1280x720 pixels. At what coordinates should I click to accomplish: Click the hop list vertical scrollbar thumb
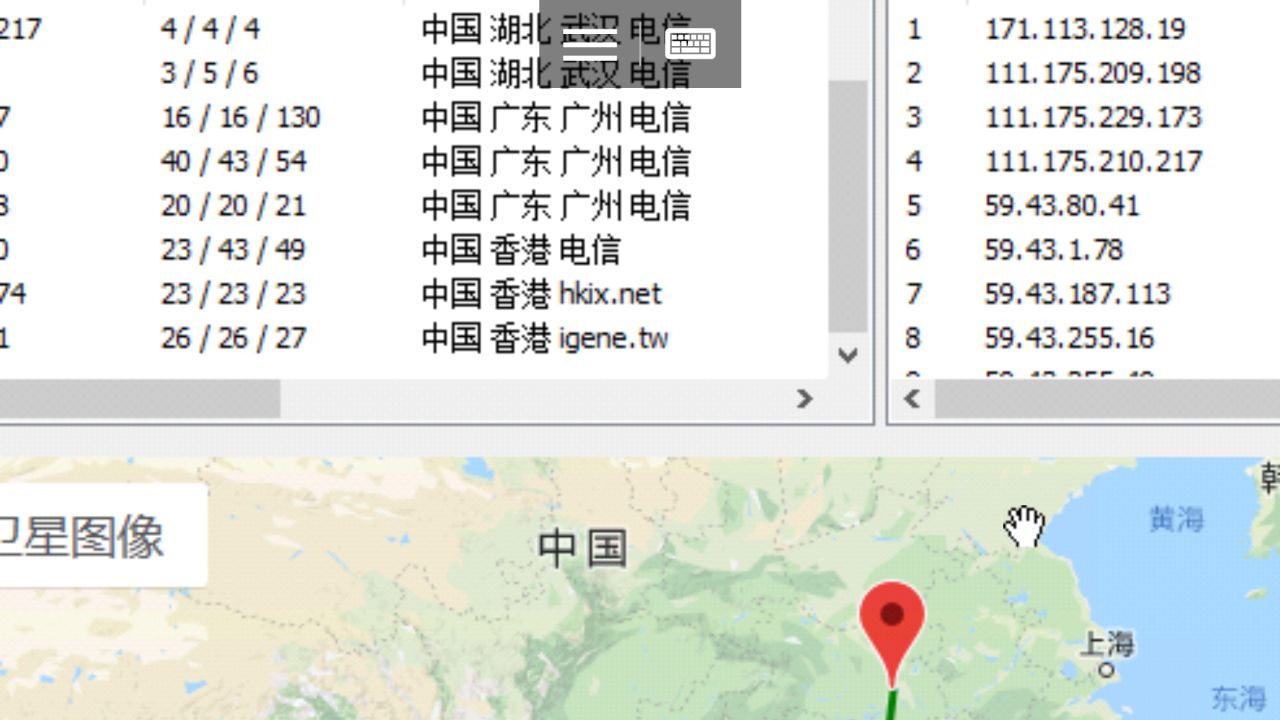click(848, 200)
